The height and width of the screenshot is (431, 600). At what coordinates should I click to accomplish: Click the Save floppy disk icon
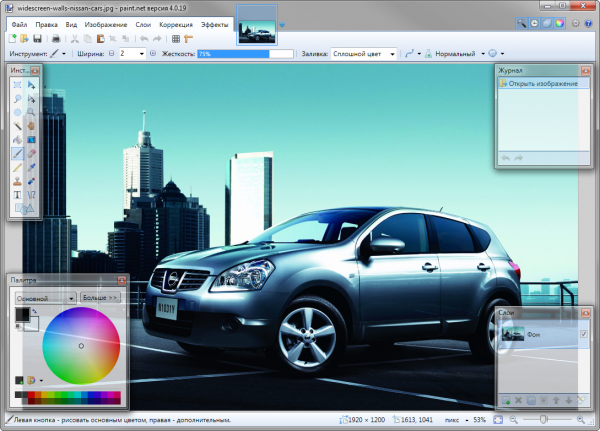coord(37,38)
